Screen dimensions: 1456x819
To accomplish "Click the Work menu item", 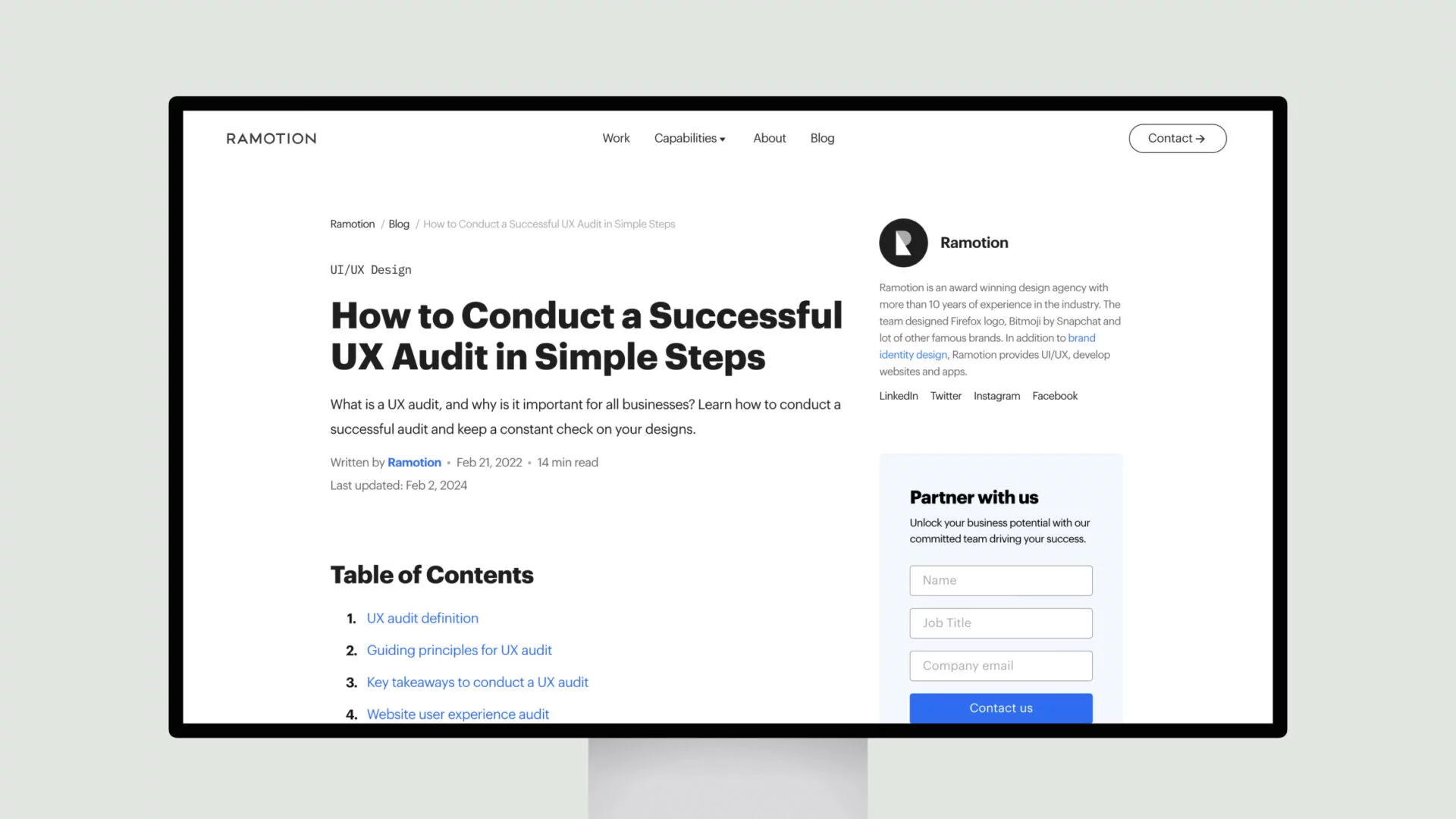I will (x=616, y=138).
